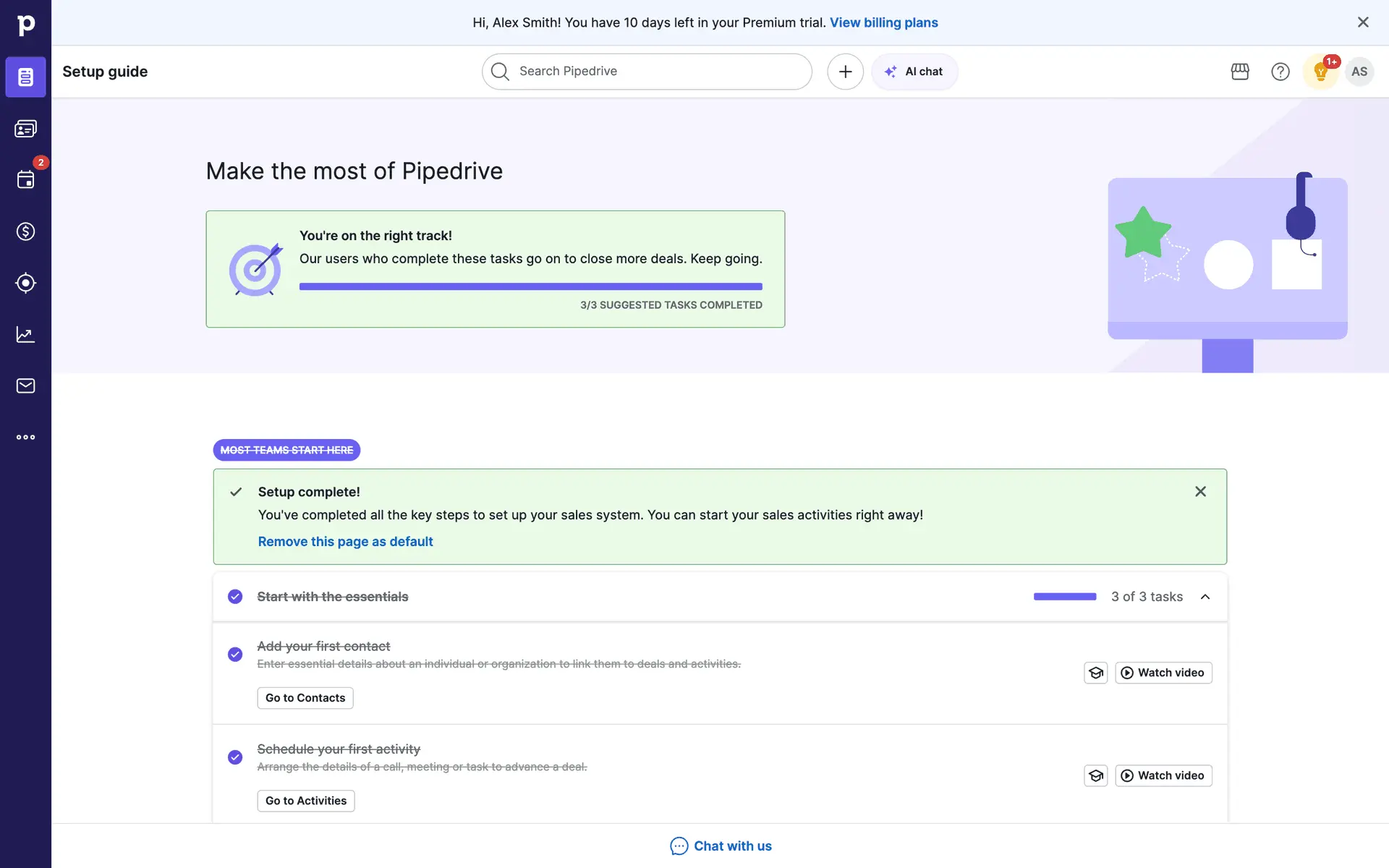Open the Campaigns target icon in the sidebar
Image resolution: width=1389 pixels, height=868 pixels.
25,283
